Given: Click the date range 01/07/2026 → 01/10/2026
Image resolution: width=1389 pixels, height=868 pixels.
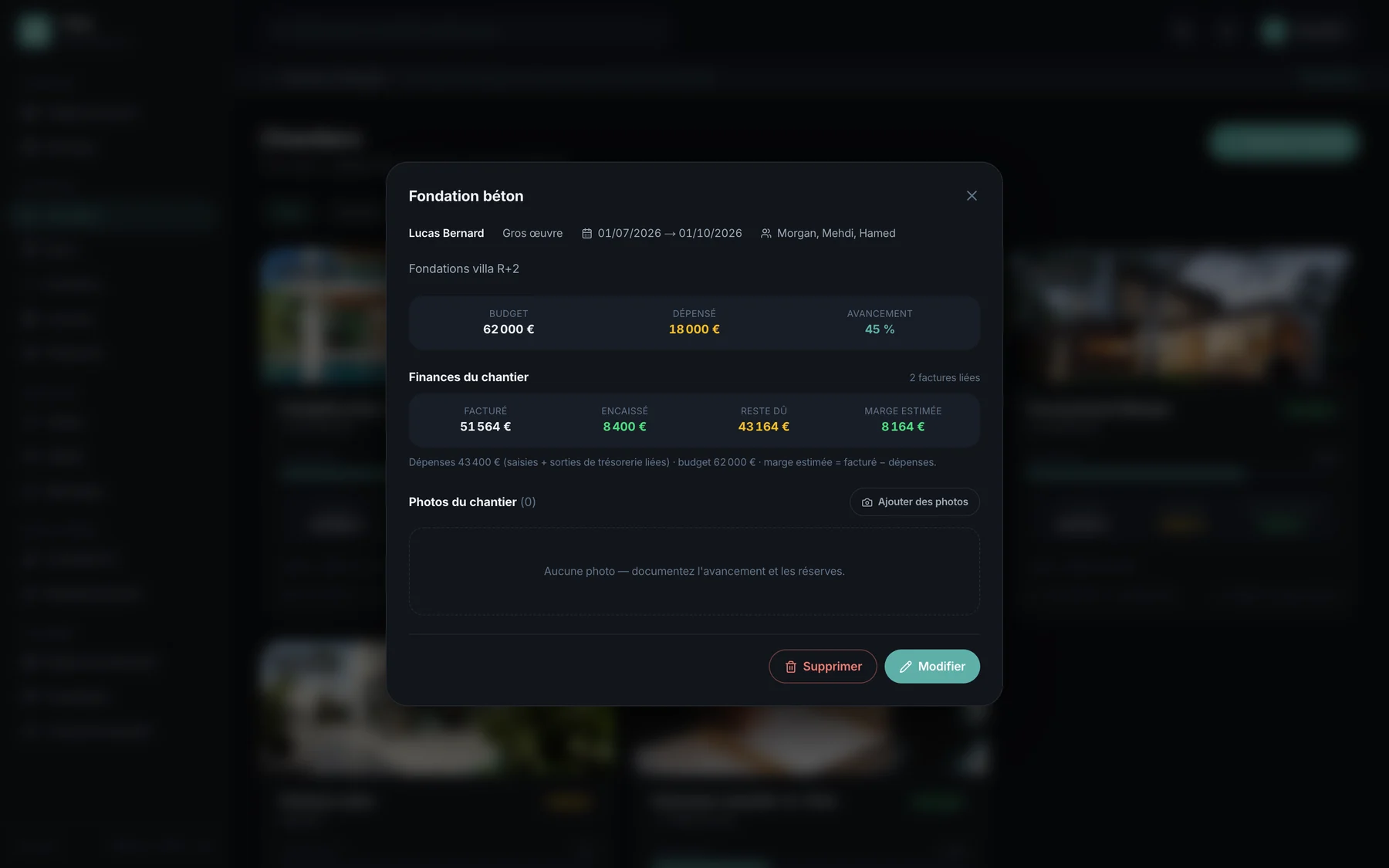Looking at the screenshot, I should (x=670, y=233).
